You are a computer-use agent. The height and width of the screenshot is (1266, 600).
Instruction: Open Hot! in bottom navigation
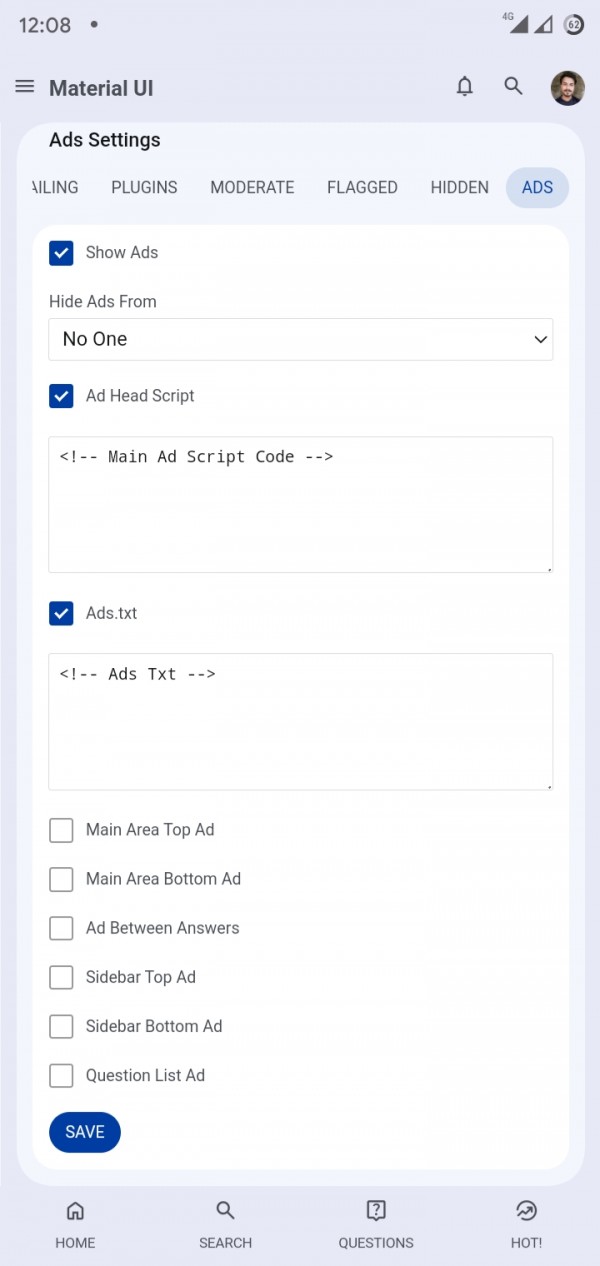526,1224
